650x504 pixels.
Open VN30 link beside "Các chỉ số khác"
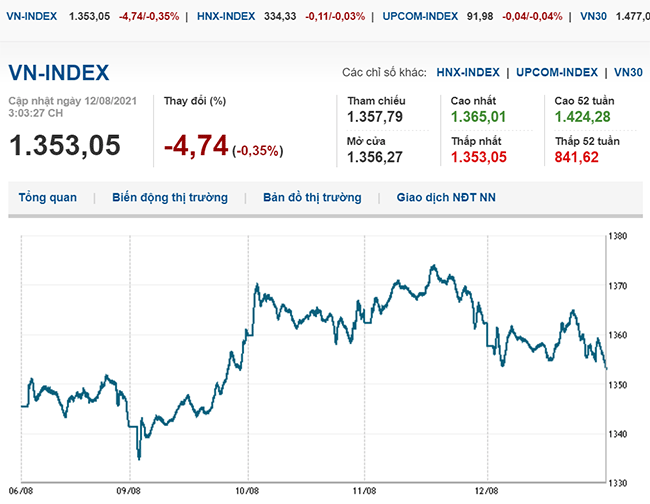point(628,73)
